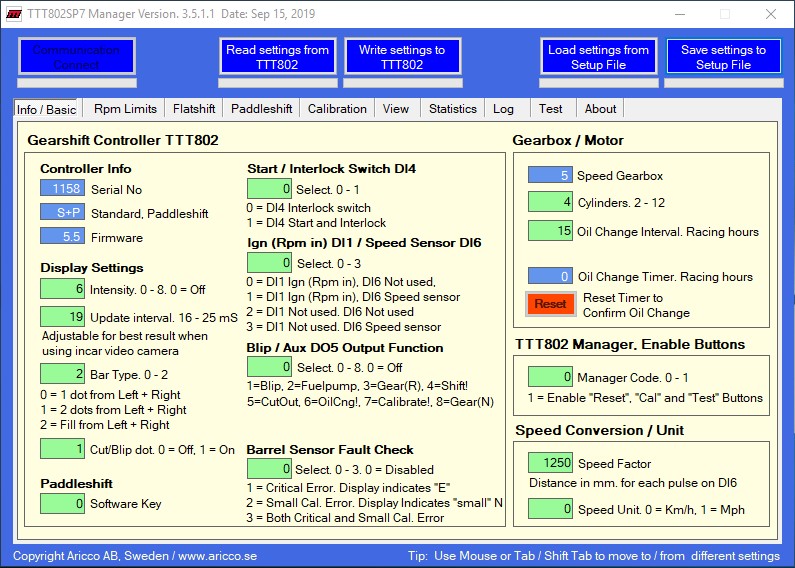The image size is (795, 568).
Task: Open the Test tab
Action: click(x=551, y=109)
